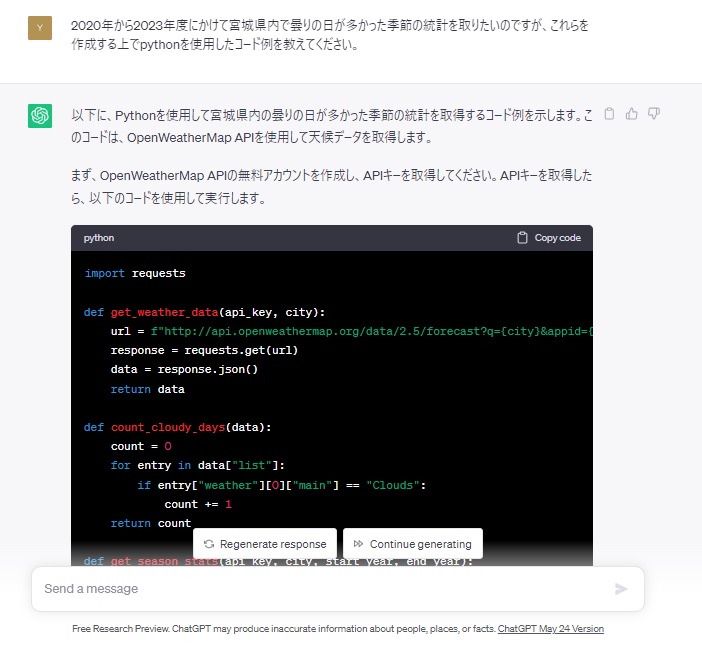Click the 'return data' code line
Image resolution: width=702 pixels, height=646 pixels.
point(147,389)
